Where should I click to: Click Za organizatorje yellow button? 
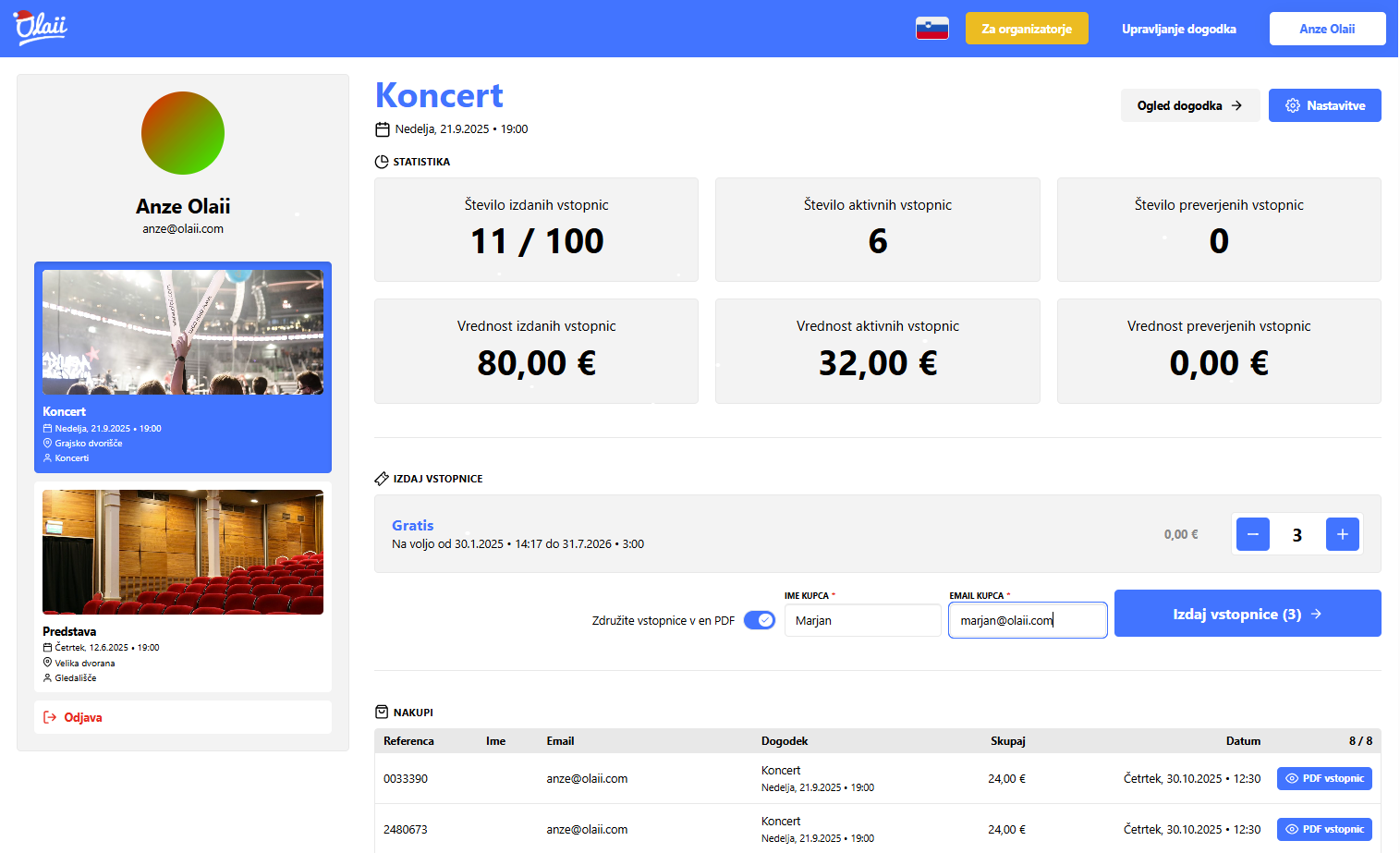(1026, 29)
